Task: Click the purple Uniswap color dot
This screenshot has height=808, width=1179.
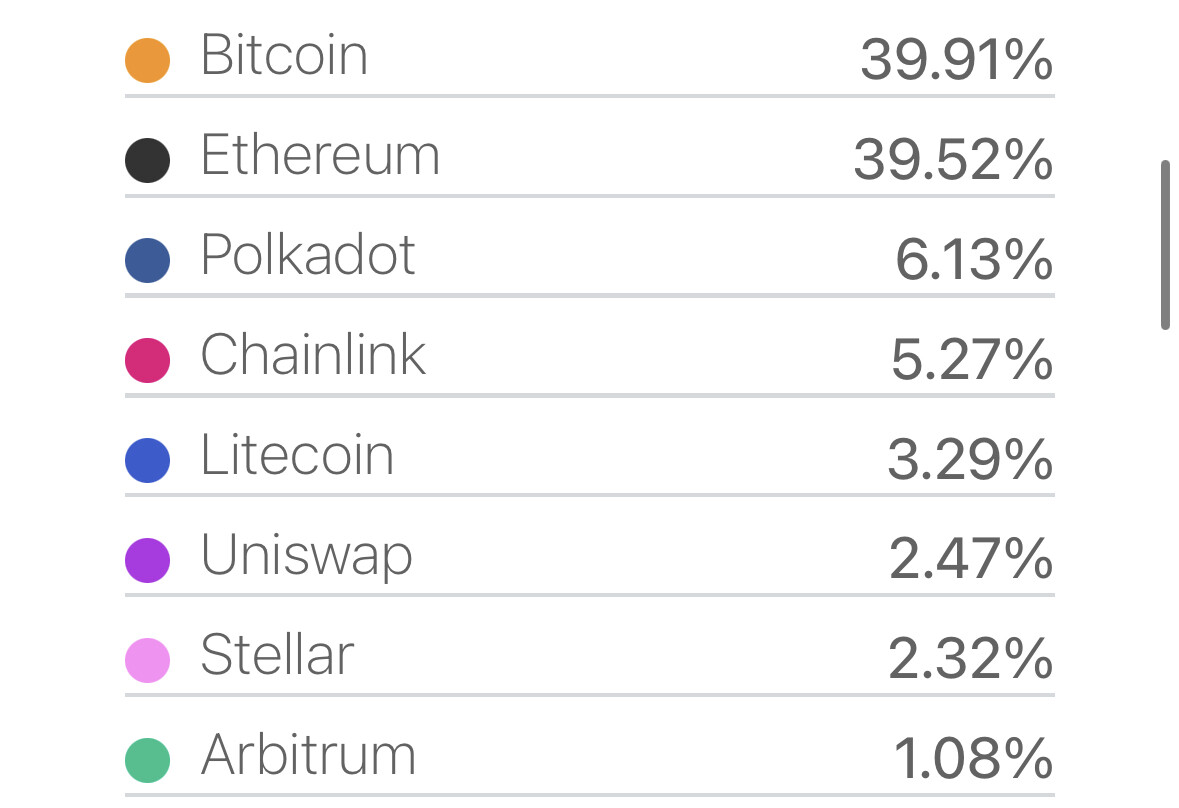Action: point(147,560)
